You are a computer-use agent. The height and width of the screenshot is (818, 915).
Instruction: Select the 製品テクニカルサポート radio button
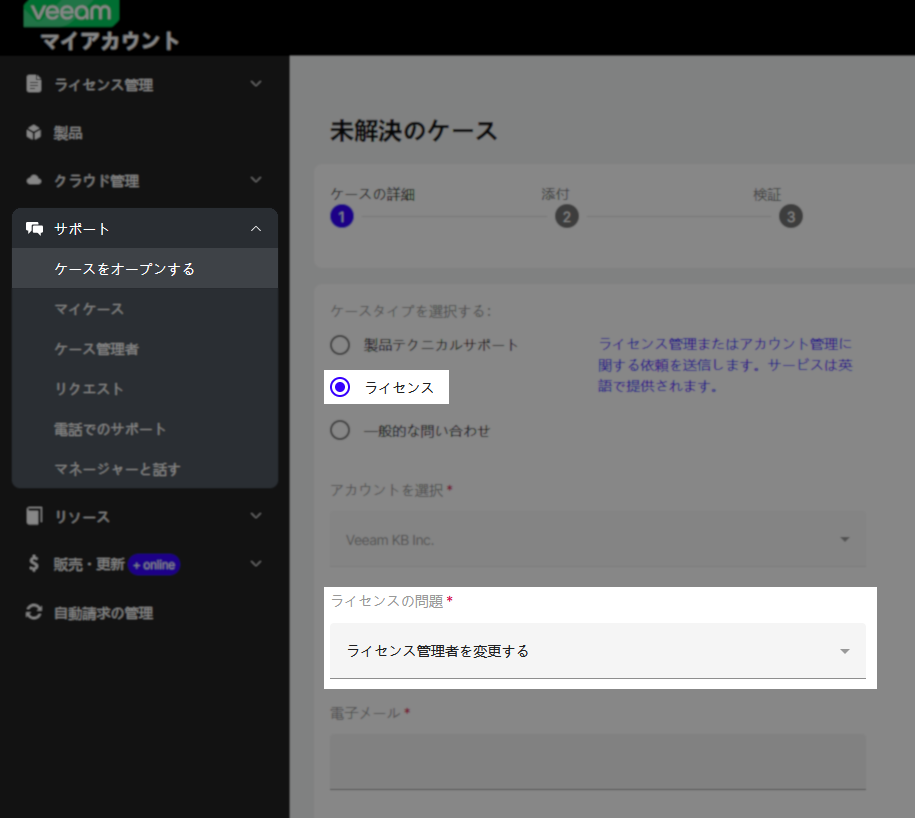tap(340, 344)
